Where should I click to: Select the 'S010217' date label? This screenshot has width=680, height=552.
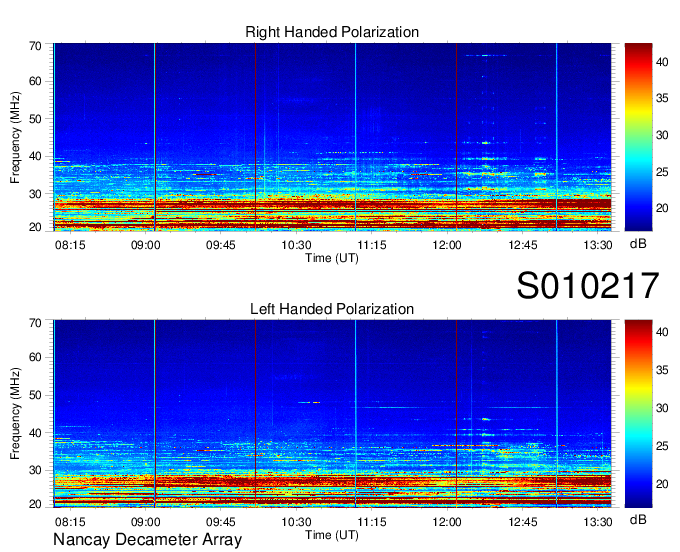click(588, 285)
